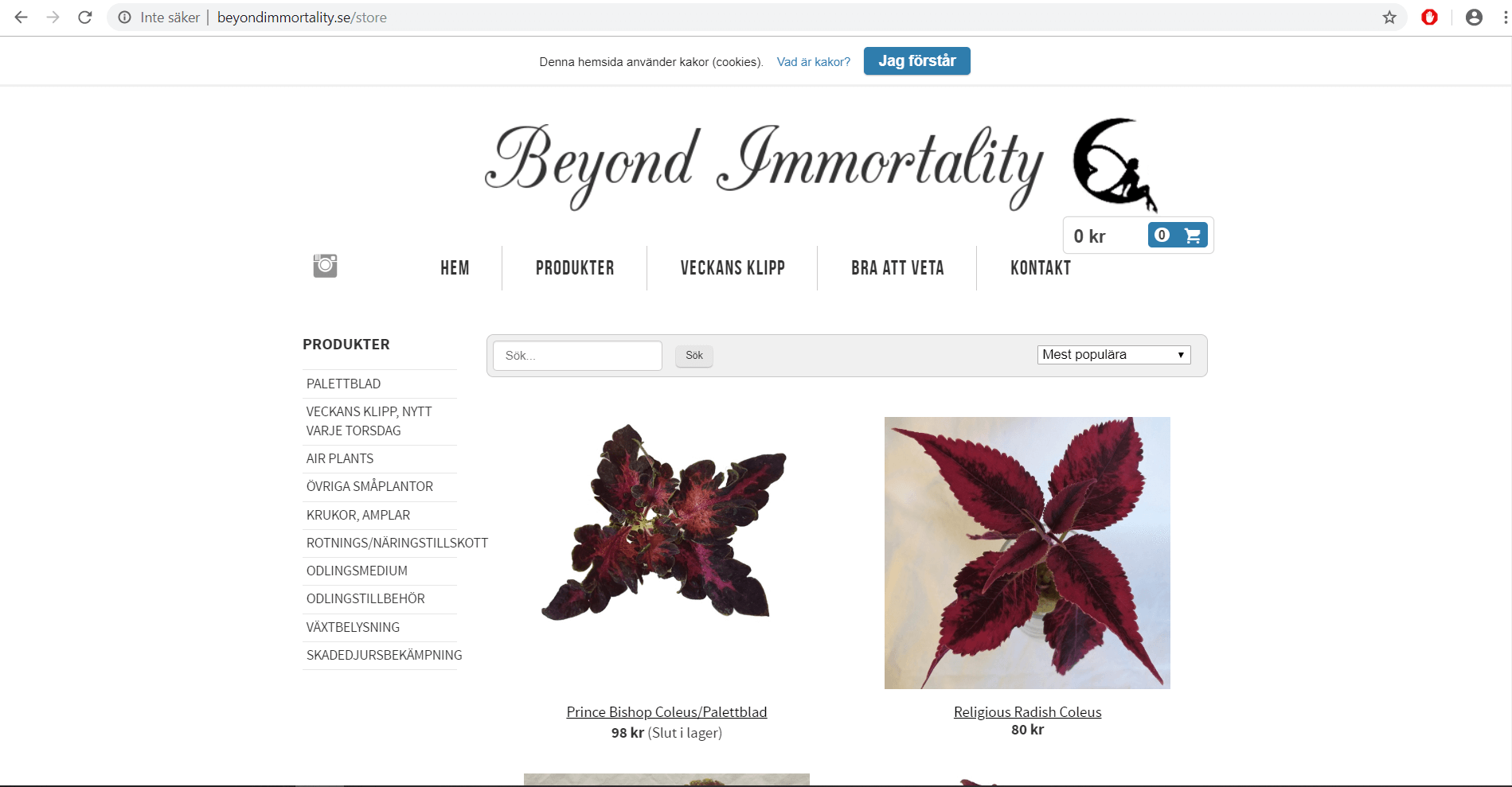Screen dimensions: 1512x787
Task: Open BRA ATT VETA menu item
Action: point(897,268)
